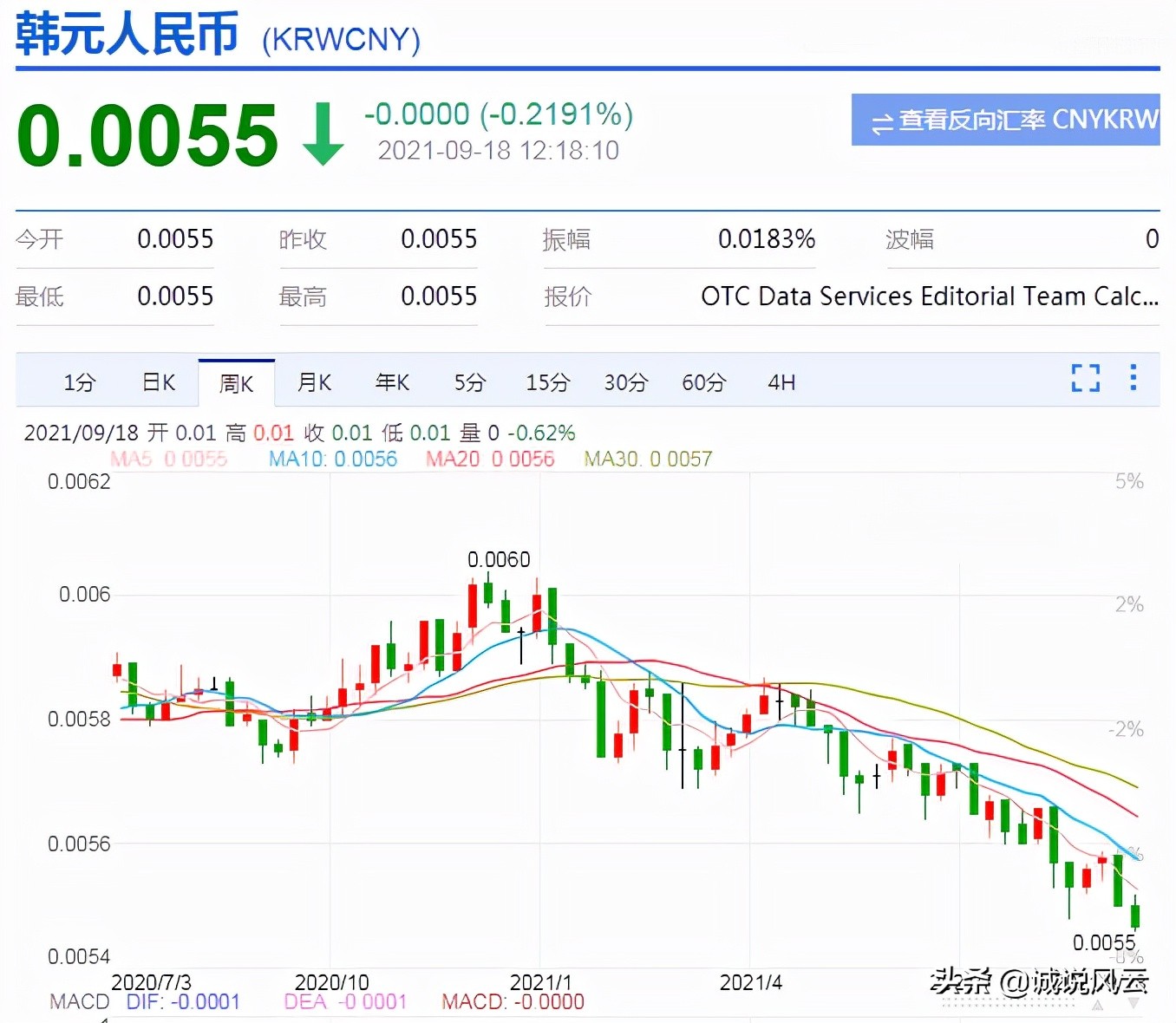Open the 年K yearly chart view
The height and width of the screenshot is (1023, 1176).
point(392,381)
